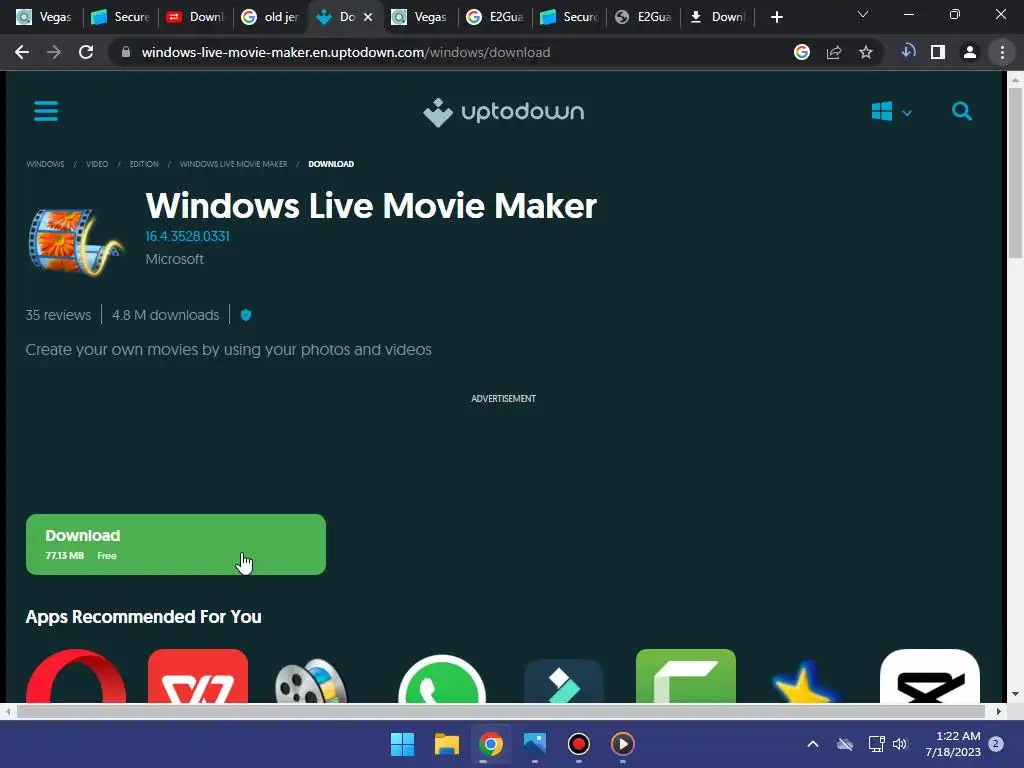Click Chrome in the taskbar
The image size is (1024, 768).
click(490, 744)
